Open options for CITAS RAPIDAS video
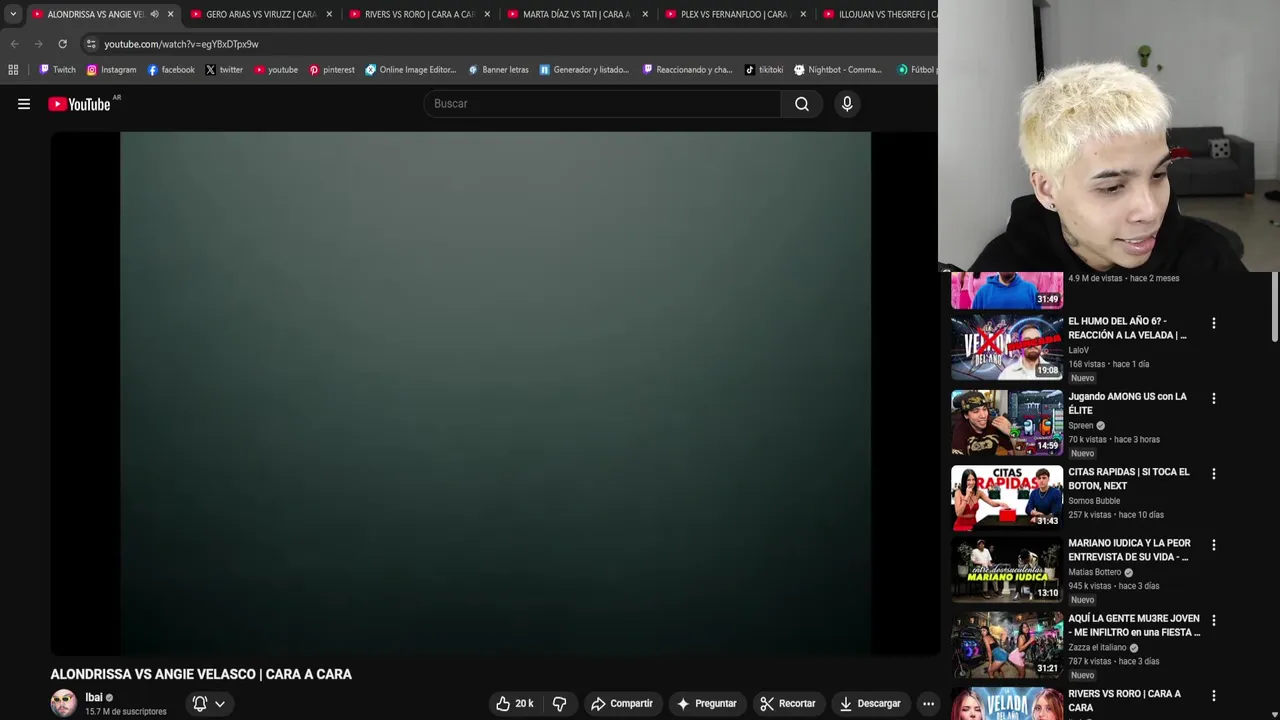Screen dimensions: 1280x720 tap(1214, 473)
